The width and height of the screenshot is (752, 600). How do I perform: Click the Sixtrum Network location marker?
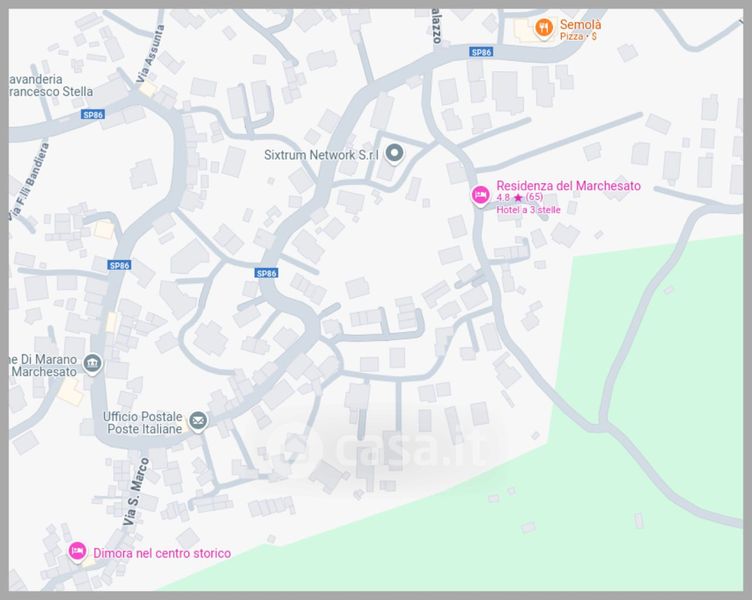point(394,154)
